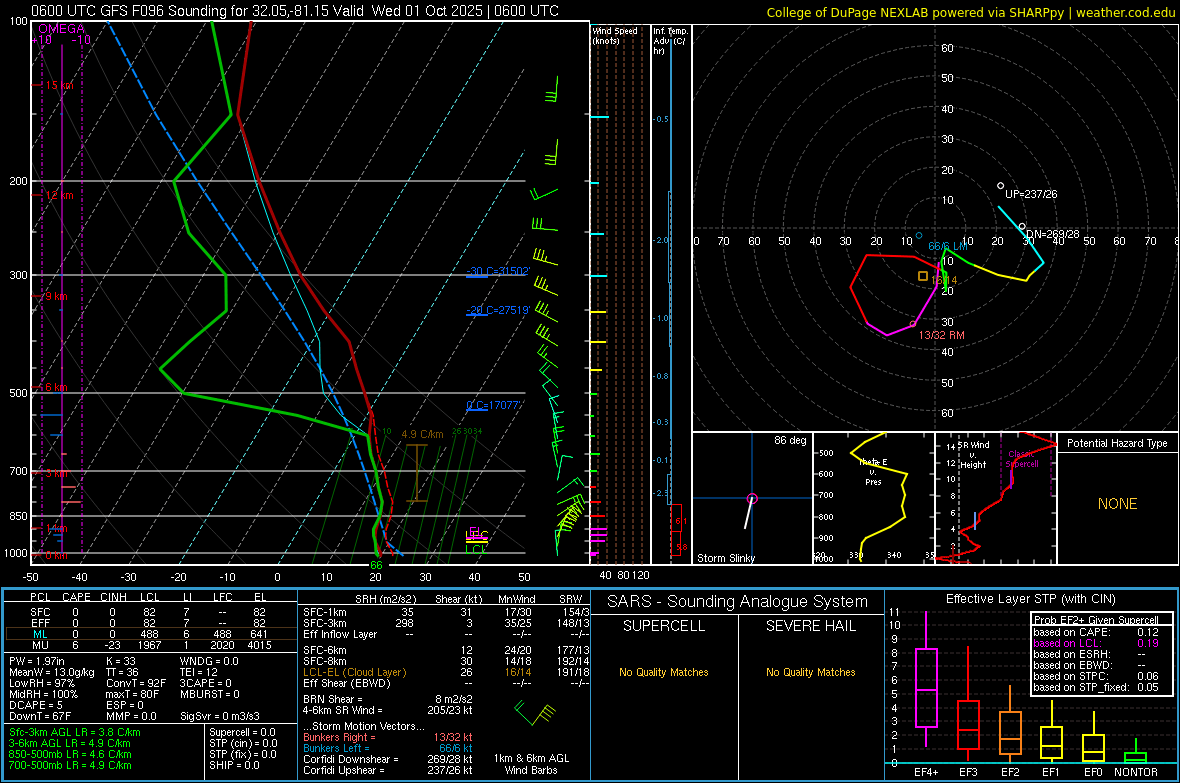Screen dimensions: 1180x783
Task: Click the College of DuPage NEXLAB credit text
Action: point(971,12)
